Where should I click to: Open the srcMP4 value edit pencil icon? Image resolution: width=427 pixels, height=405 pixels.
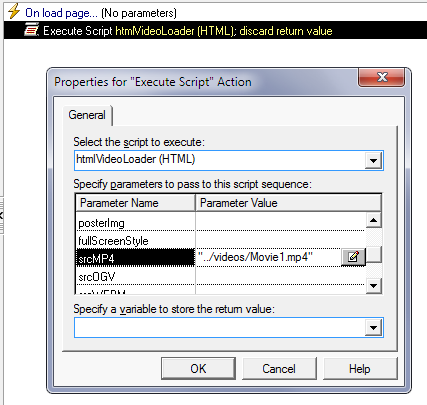353,257
